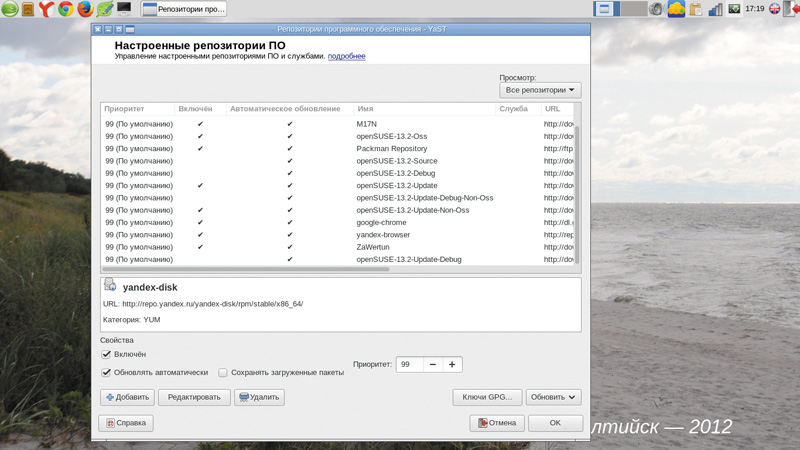Click the 17:19 panel clock
The height and width of the screenshot is (450, 800).
click(x=755, y=9)
